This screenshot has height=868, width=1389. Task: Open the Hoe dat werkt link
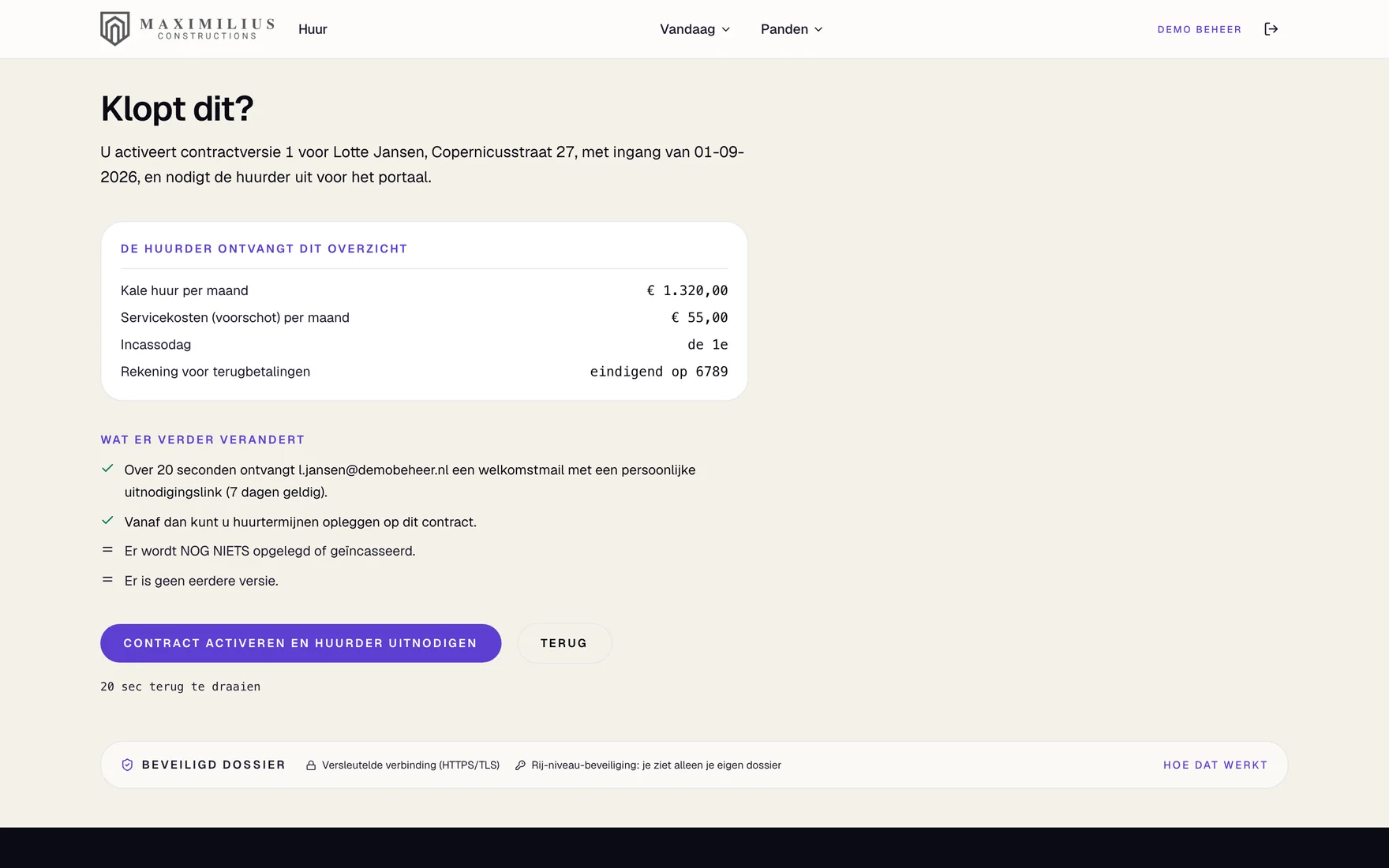pos(1215,765)
